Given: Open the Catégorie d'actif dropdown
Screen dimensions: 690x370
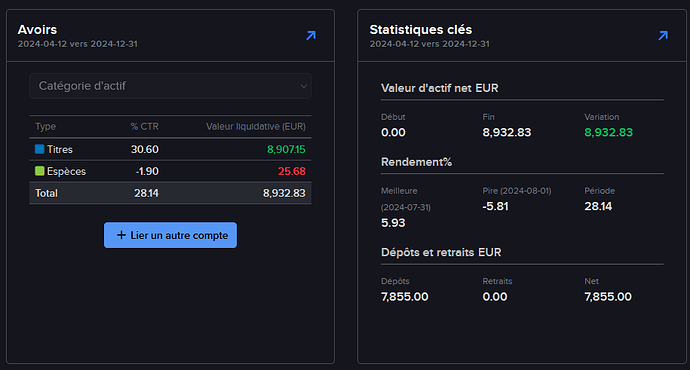Looking at the screenshot, I should [x=170, y=86].
